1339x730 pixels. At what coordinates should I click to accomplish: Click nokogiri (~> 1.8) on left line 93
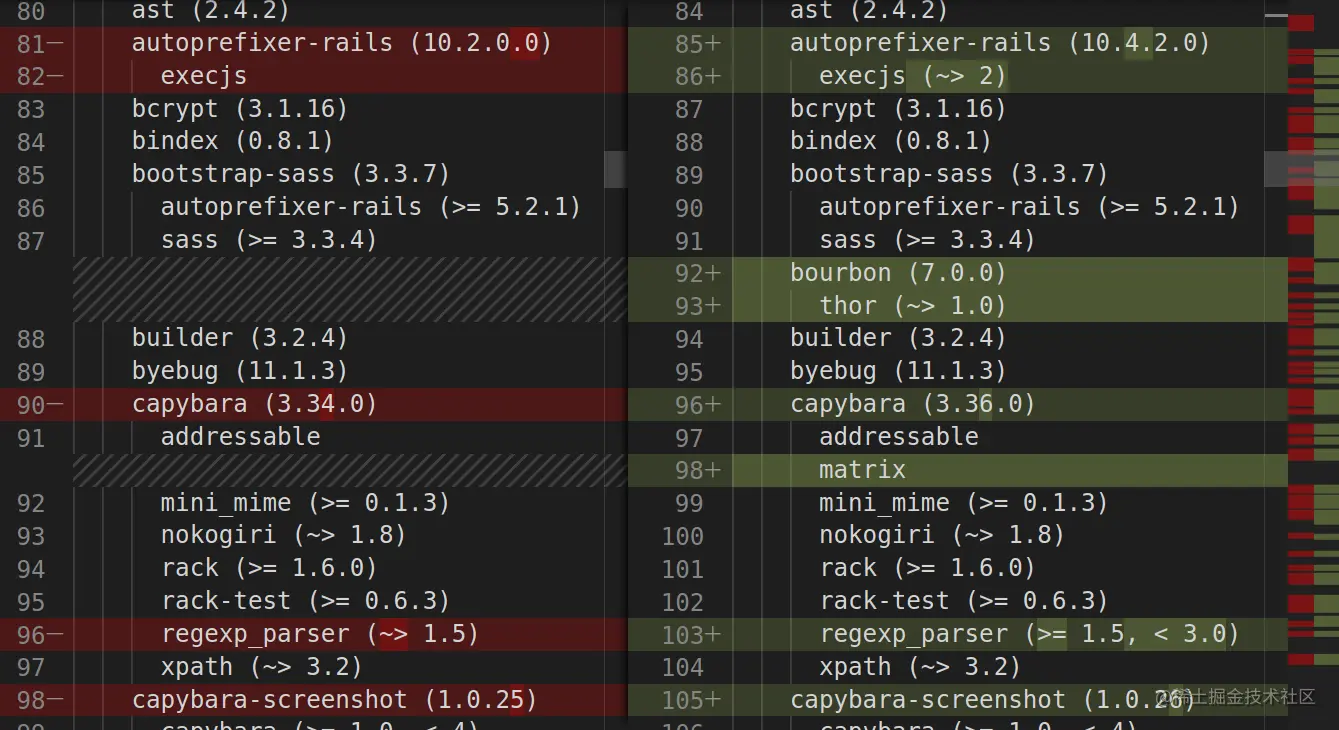click(x=283, y=535)
